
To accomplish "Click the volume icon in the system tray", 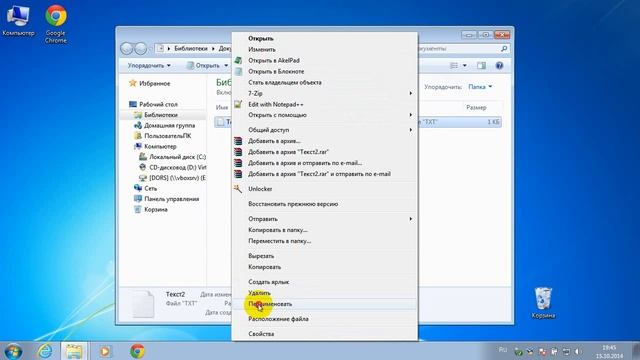I will [x=578, y=351].
